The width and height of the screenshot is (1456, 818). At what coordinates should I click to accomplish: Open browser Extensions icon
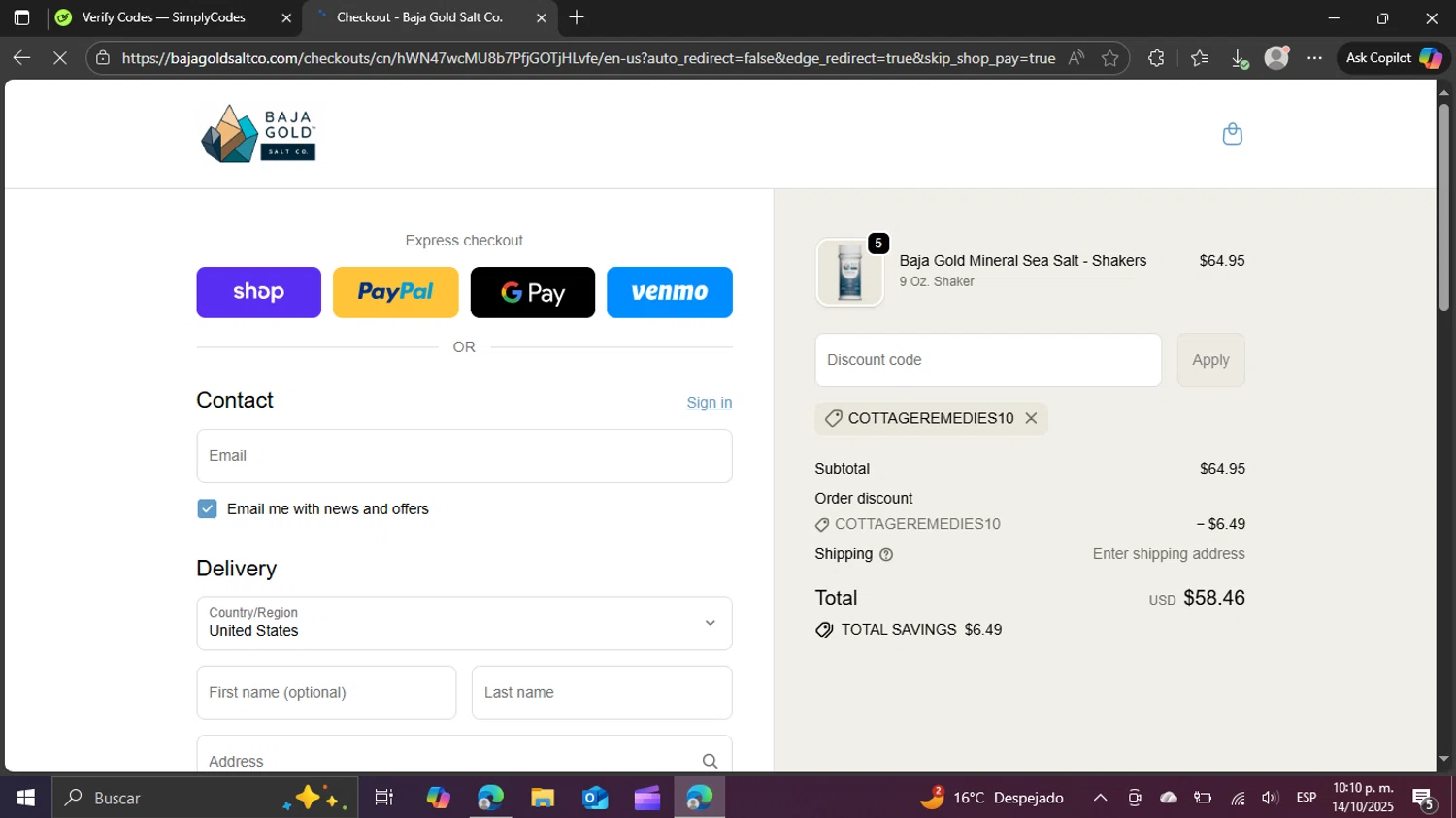pyautogui.click(x=1155, y=58)
